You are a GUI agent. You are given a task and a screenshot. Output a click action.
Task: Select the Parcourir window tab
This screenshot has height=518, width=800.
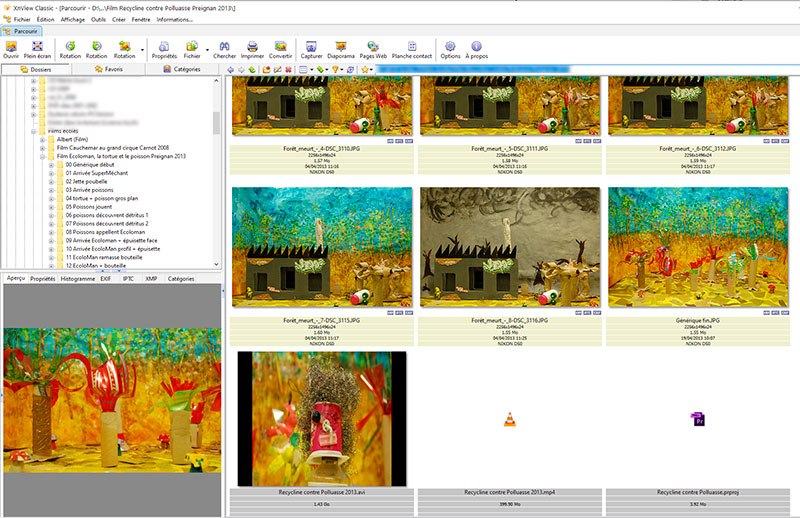click(x=21, y=31)
